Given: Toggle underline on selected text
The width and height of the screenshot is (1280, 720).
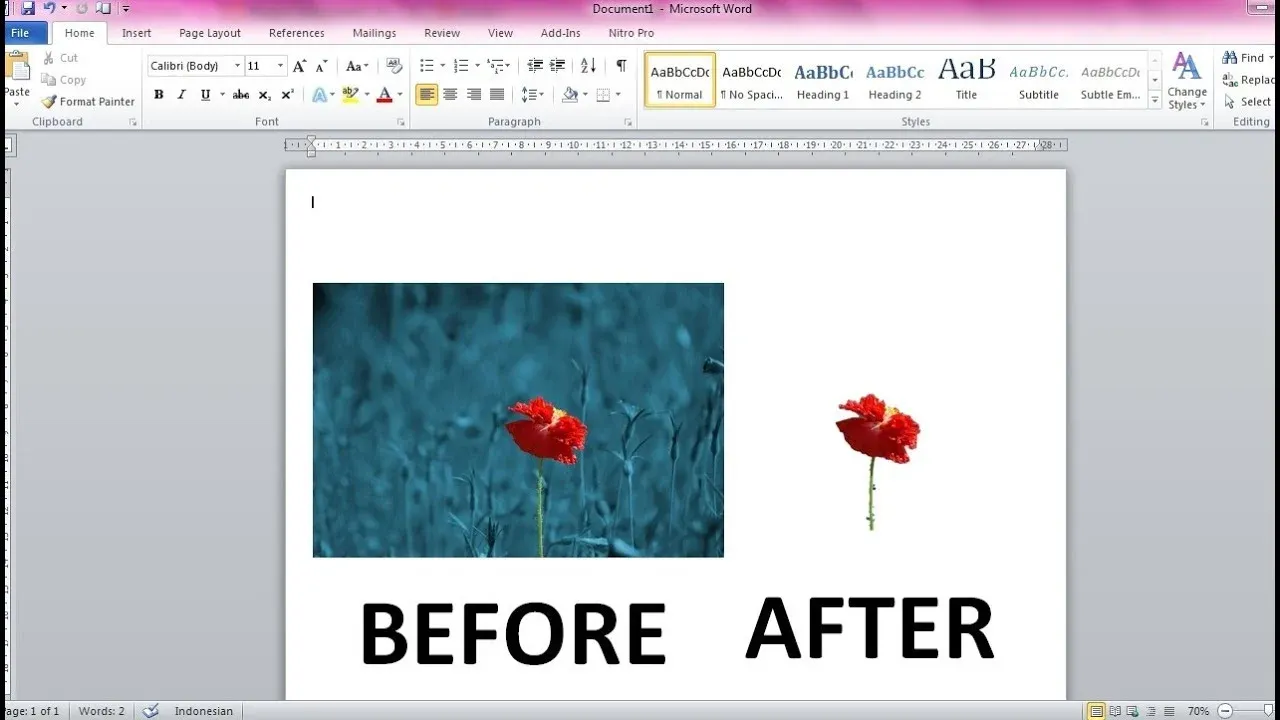Looking at the screenshot, I should coord(204,94).
